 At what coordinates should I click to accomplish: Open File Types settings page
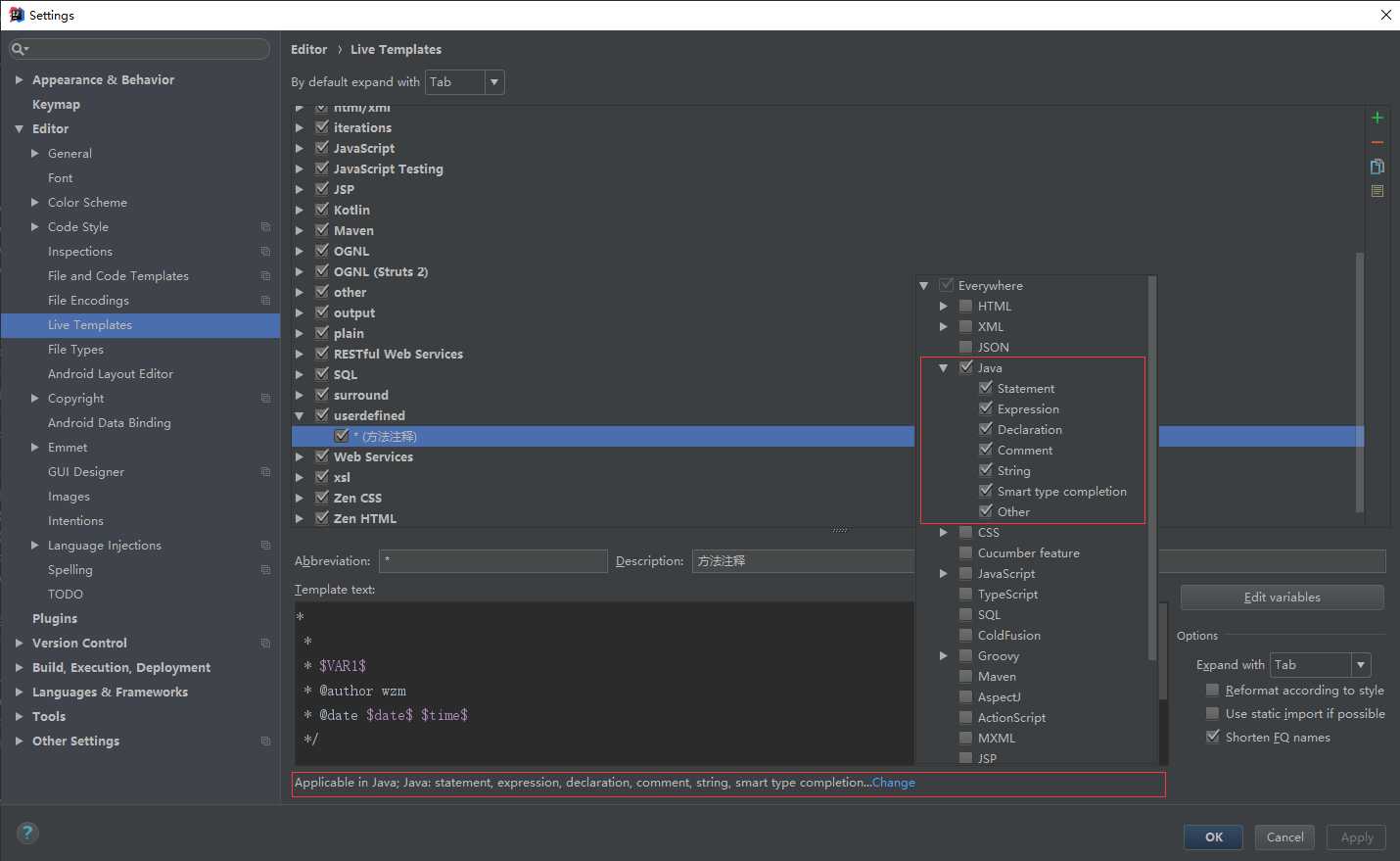point(75,350)
